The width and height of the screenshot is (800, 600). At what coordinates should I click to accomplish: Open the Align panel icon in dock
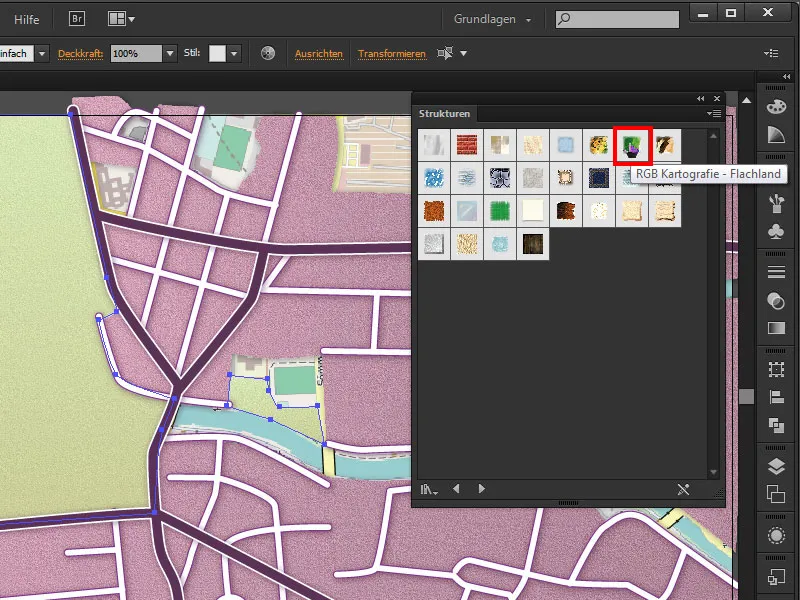click(x=776, y=397)
